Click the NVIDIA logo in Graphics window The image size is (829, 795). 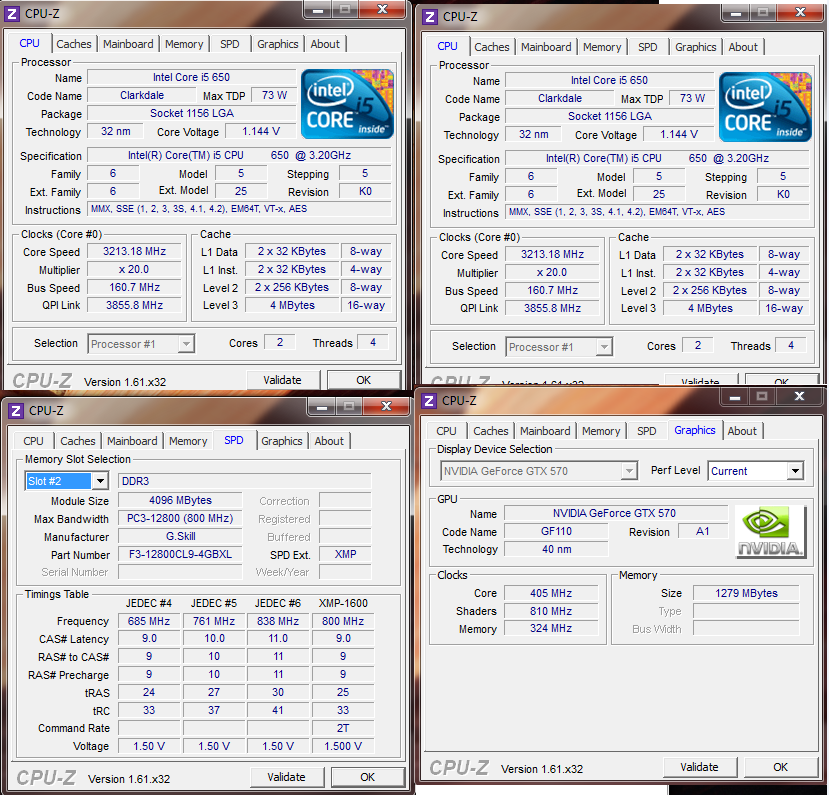click(770, 531)
